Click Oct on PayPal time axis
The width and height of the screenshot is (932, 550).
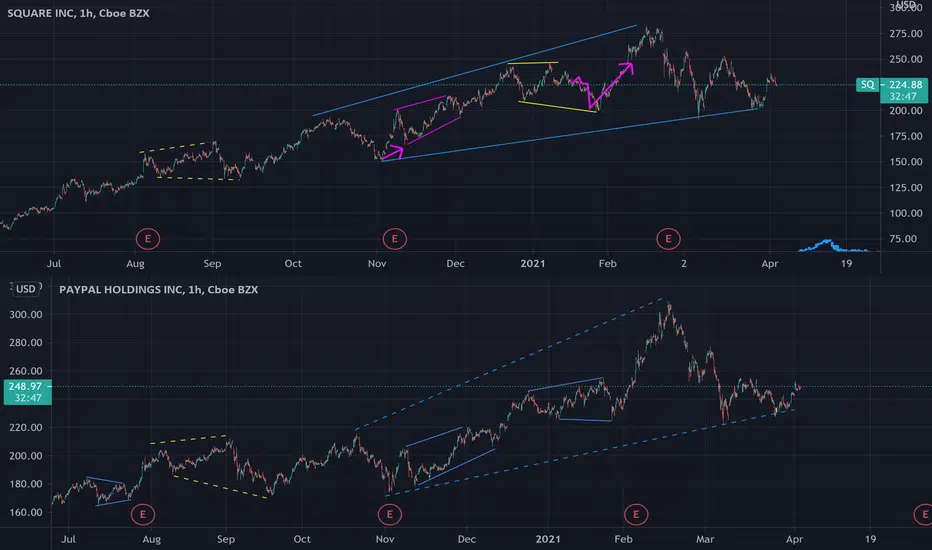point(302,539)
